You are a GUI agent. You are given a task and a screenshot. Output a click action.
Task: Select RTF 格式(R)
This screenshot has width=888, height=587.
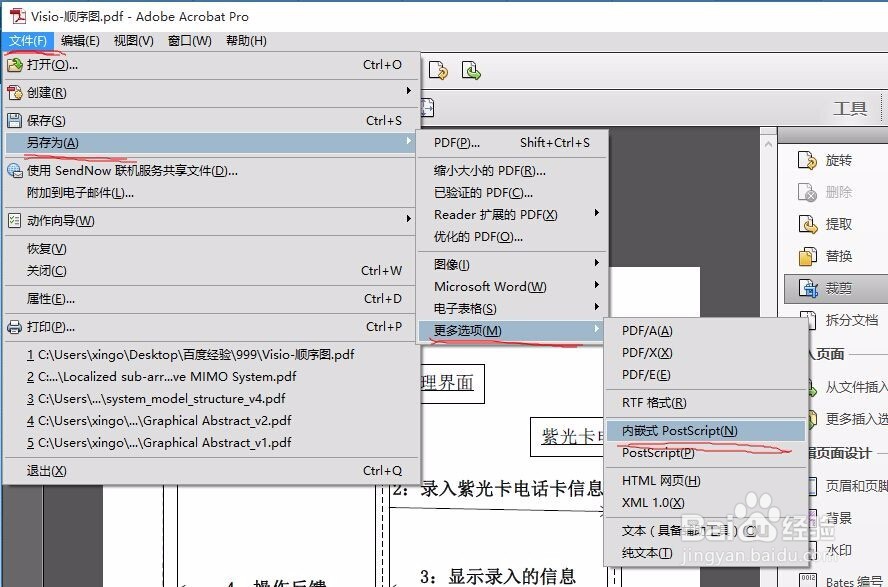tap(706, 402)
